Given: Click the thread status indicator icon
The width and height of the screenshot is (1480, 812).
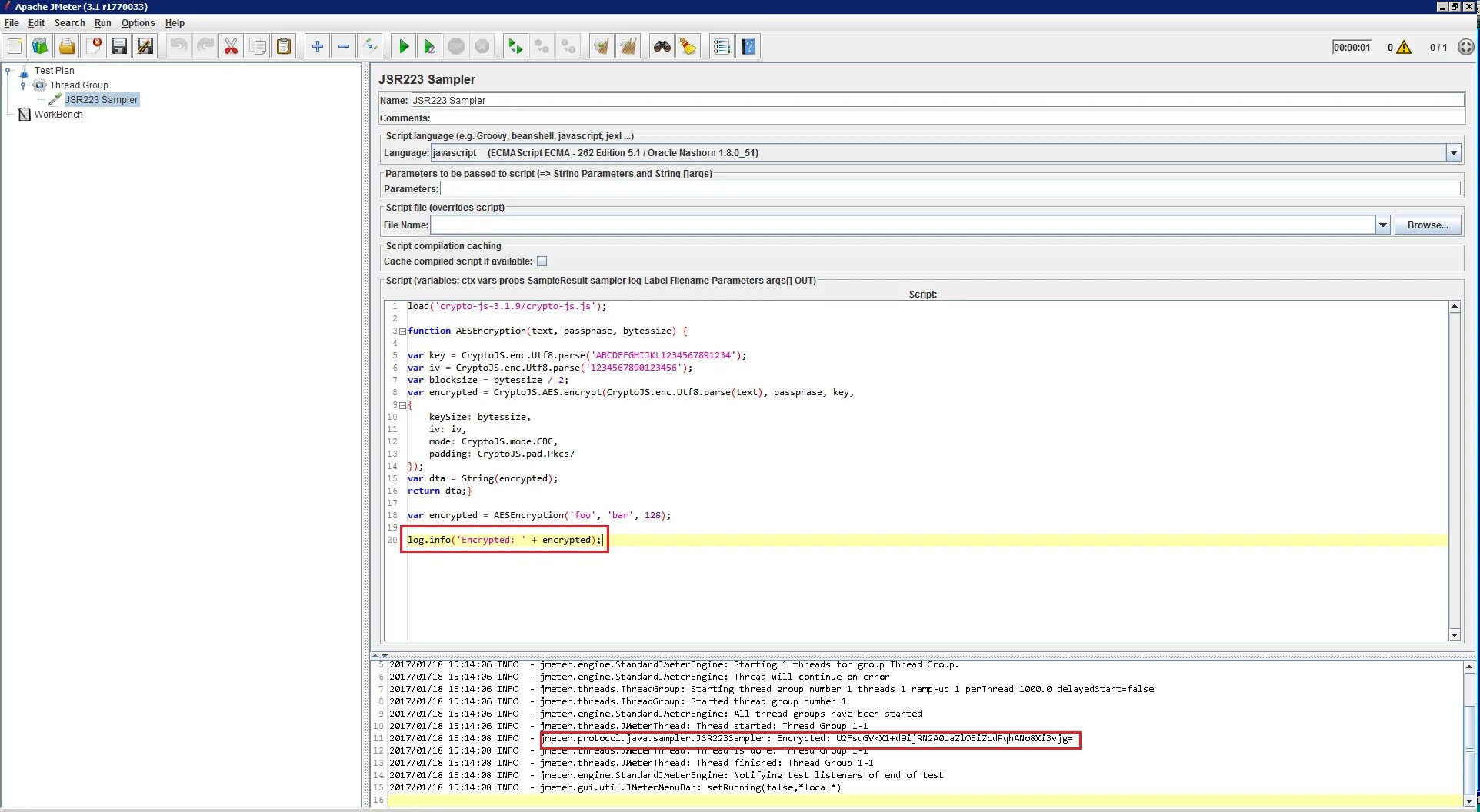Looking at the screenshot, I should point(1466,47).
